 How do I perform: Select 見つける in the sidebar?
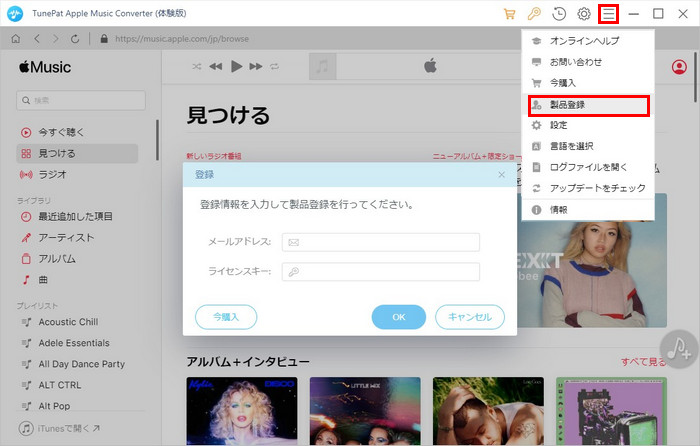pos(77,154)
